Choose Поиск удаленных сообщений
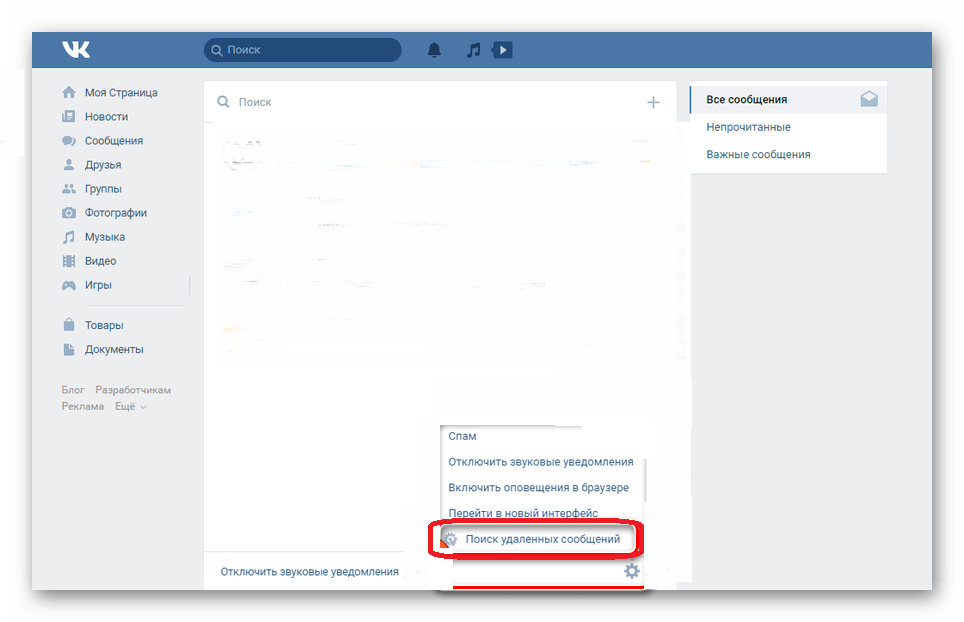Image resolution: width=964 pixels, height=622 pixels. pyautogui.click(x=543, y=539)
